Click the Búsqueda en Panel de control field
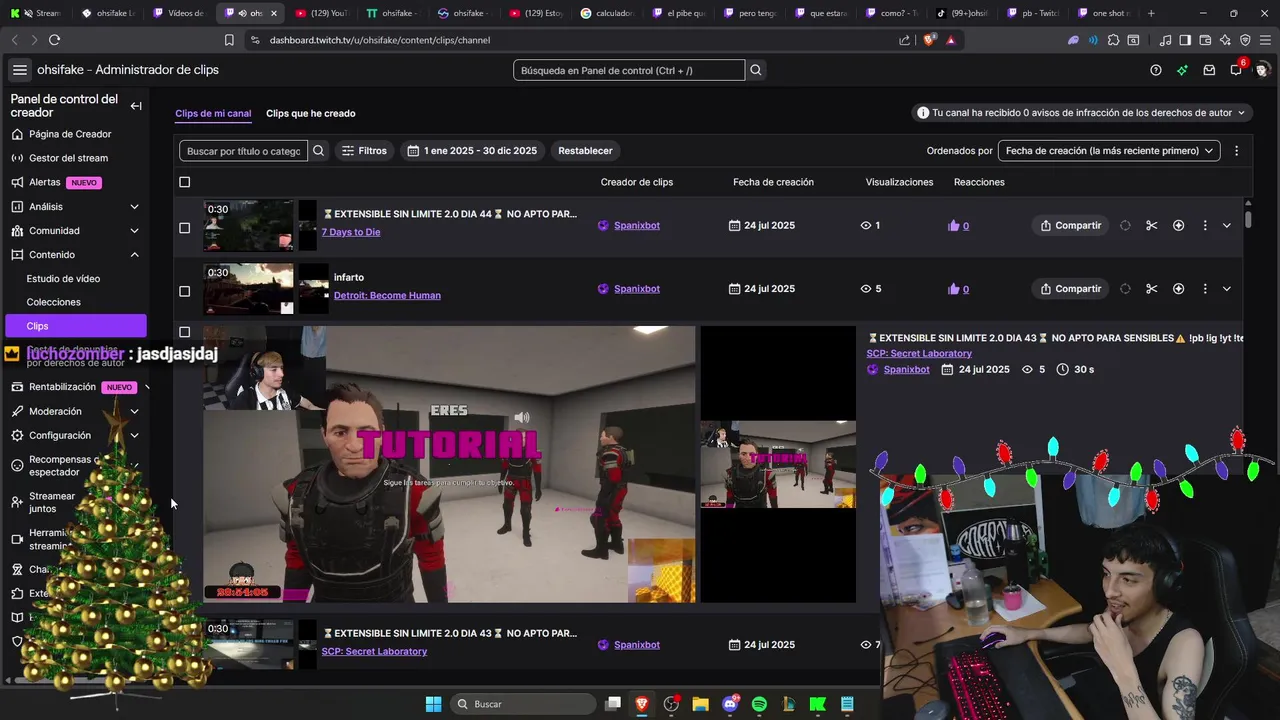1280x720 pixels. pyautogui.click(x=629, y=70)
